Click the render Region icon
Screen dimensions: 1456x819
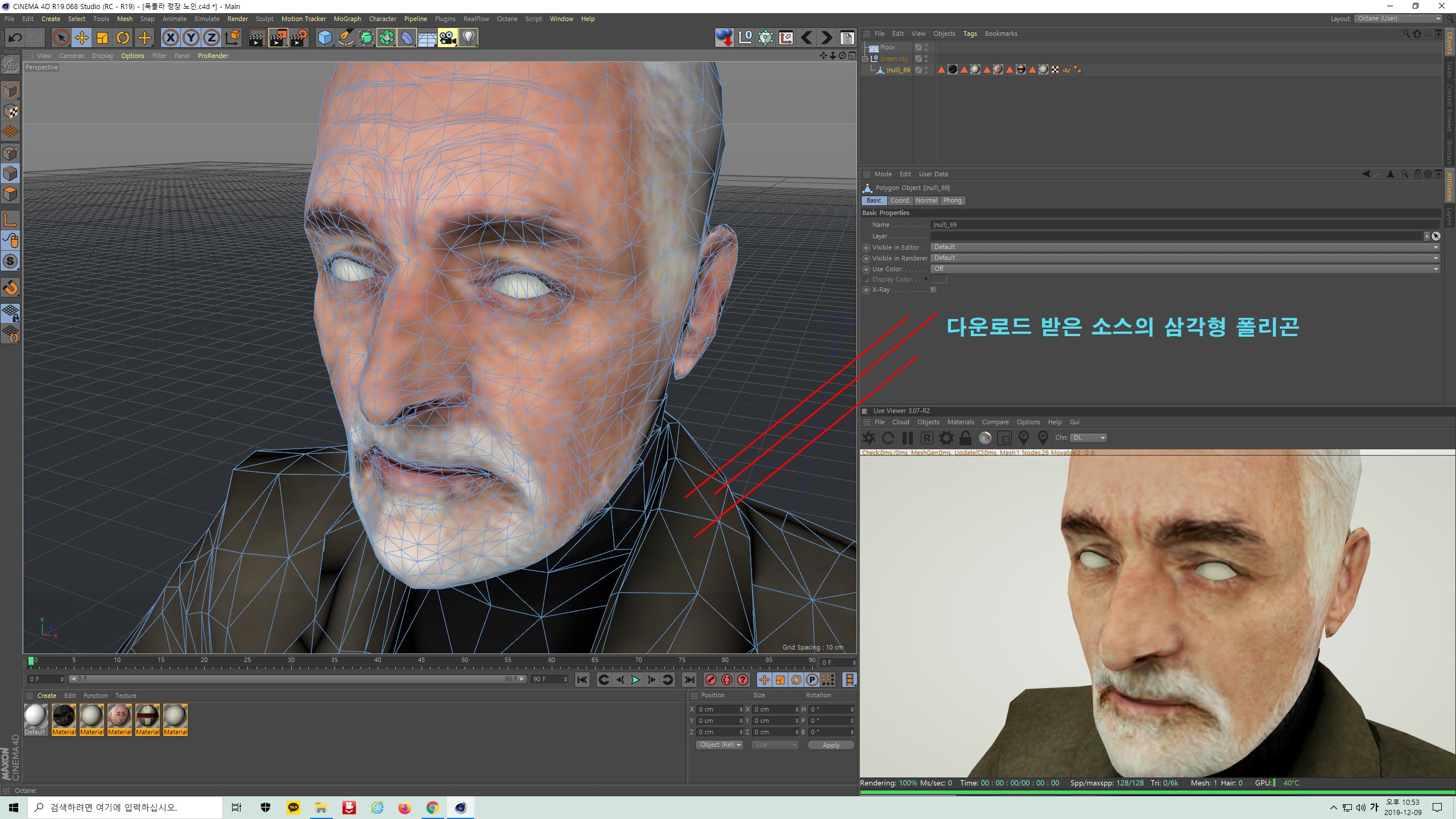[1004, 437]
